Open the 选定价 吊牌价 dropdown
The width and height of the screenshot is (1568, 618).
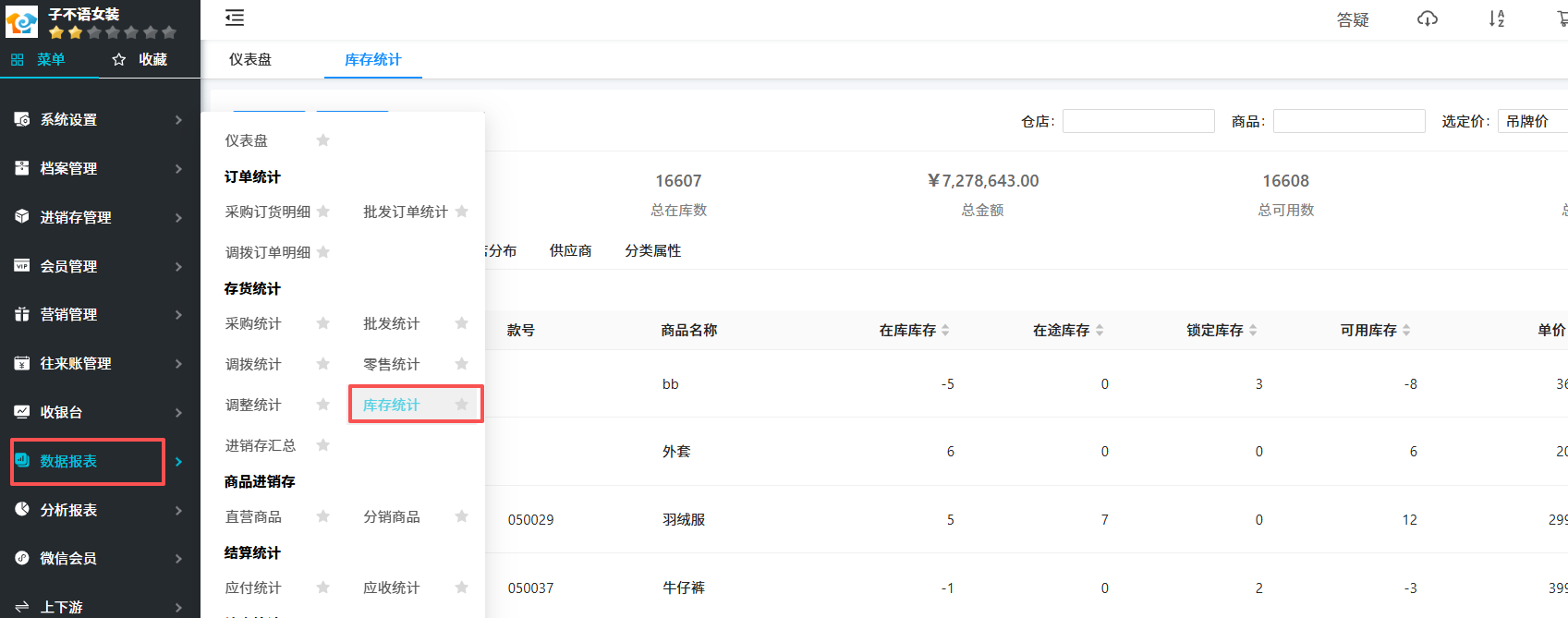(1532, 121)
